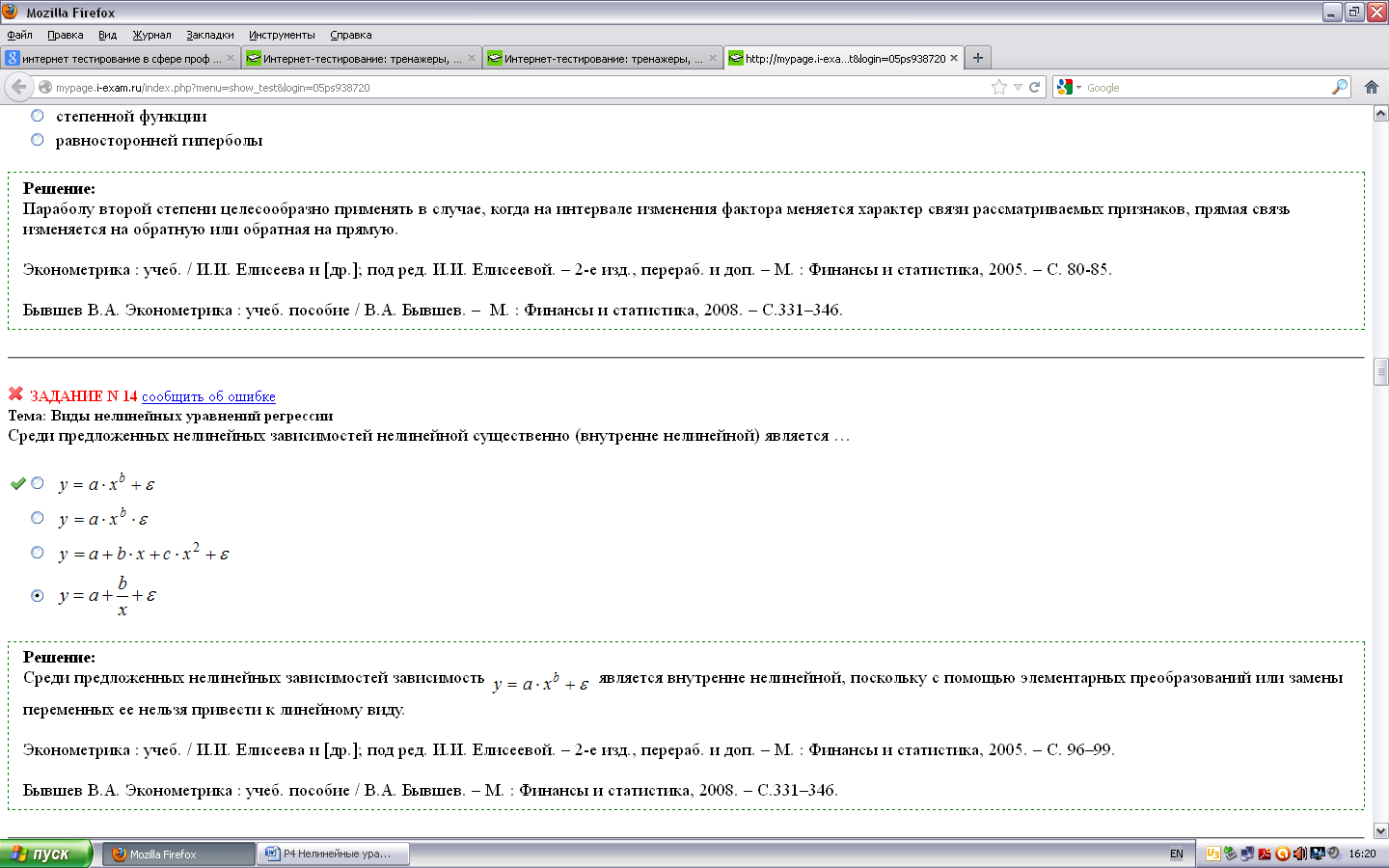Image resolution: width=1389 pixels, height=868 pixels.
Task: Open the Windows 'пуск' Start button
Action: pos(45,854)
